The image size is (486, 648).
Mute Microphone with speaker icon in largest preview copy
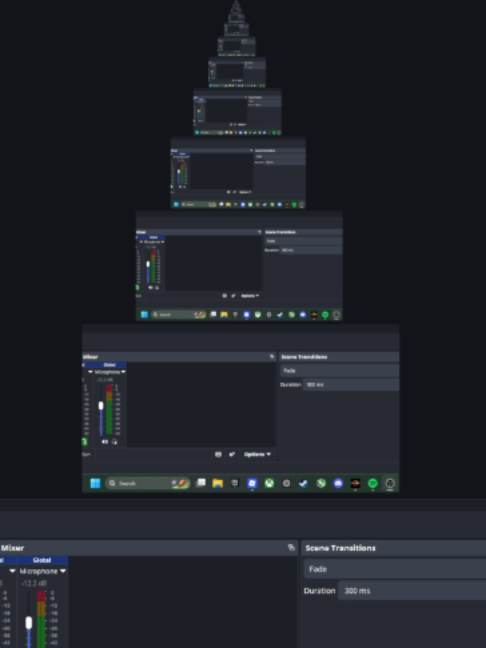pos(105,441)
